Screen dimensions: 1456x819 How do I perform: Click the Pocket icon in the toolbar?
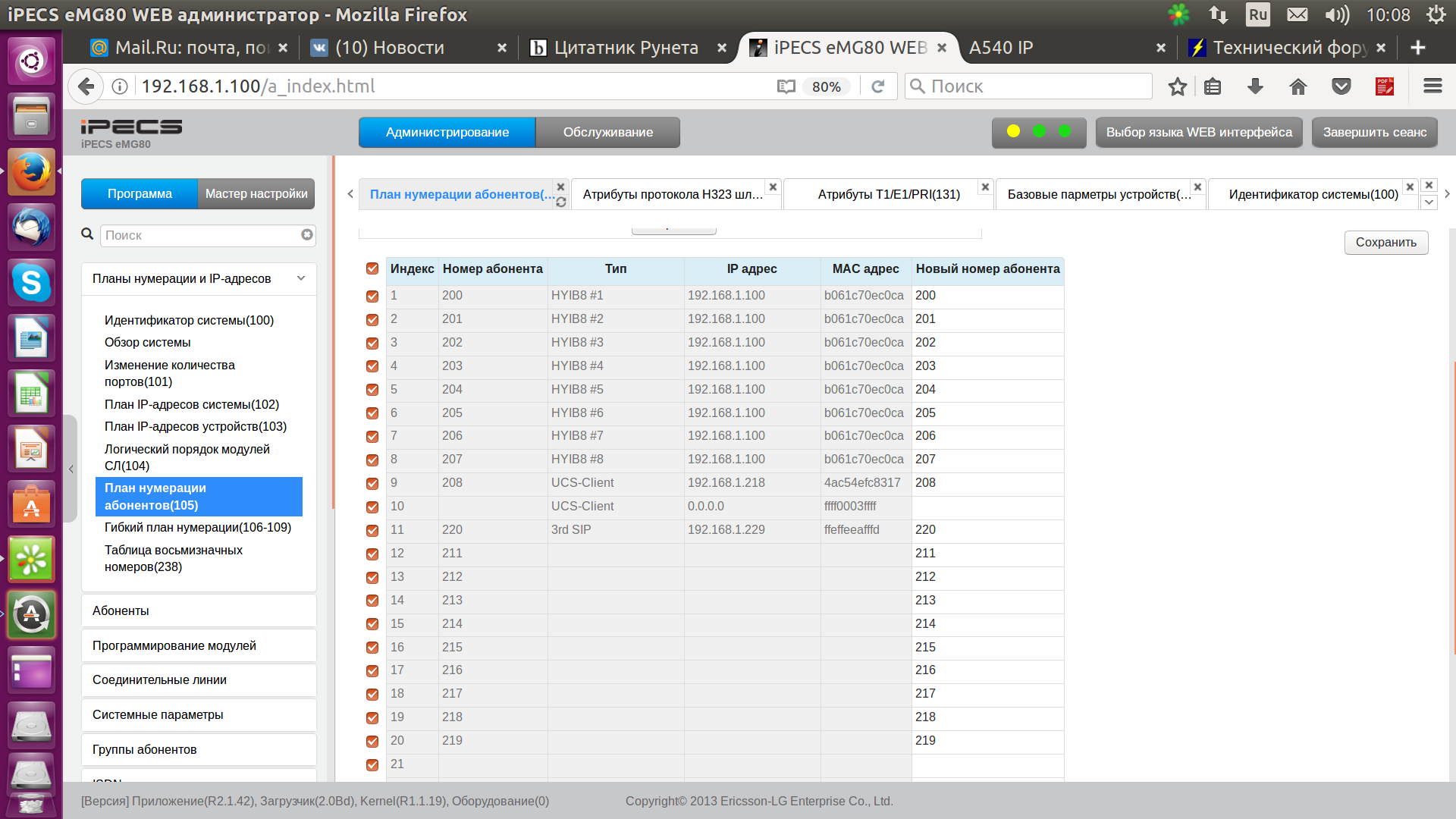[x=1341, y=86]
